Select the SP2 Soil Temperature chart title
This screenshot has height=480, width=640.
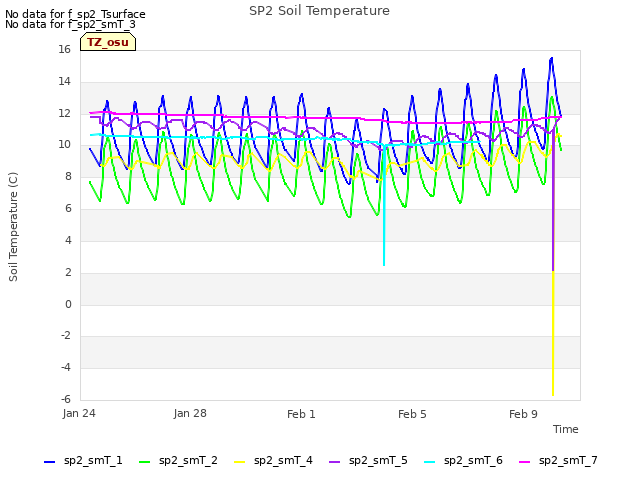(319, 11)
